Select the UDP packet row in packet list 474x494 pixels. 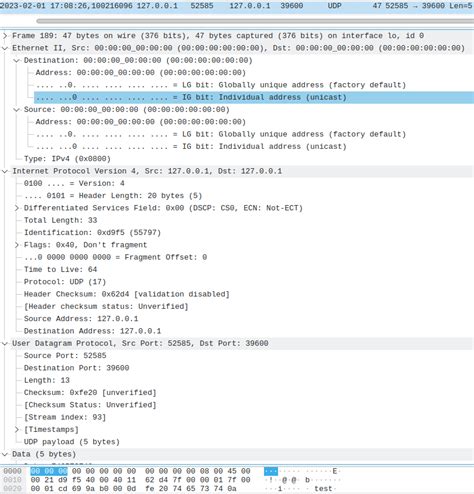click(x=237, y=6)
